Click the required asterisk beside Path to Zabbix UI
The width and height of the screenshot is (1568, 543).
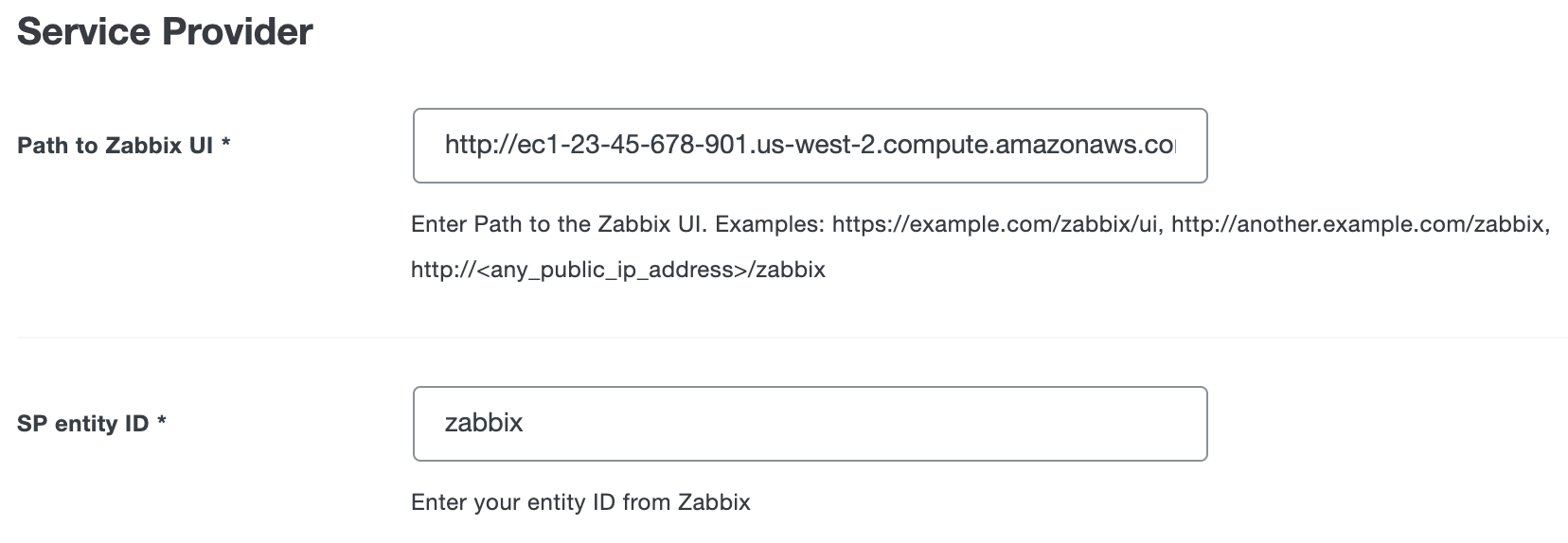tap(226, 146)
